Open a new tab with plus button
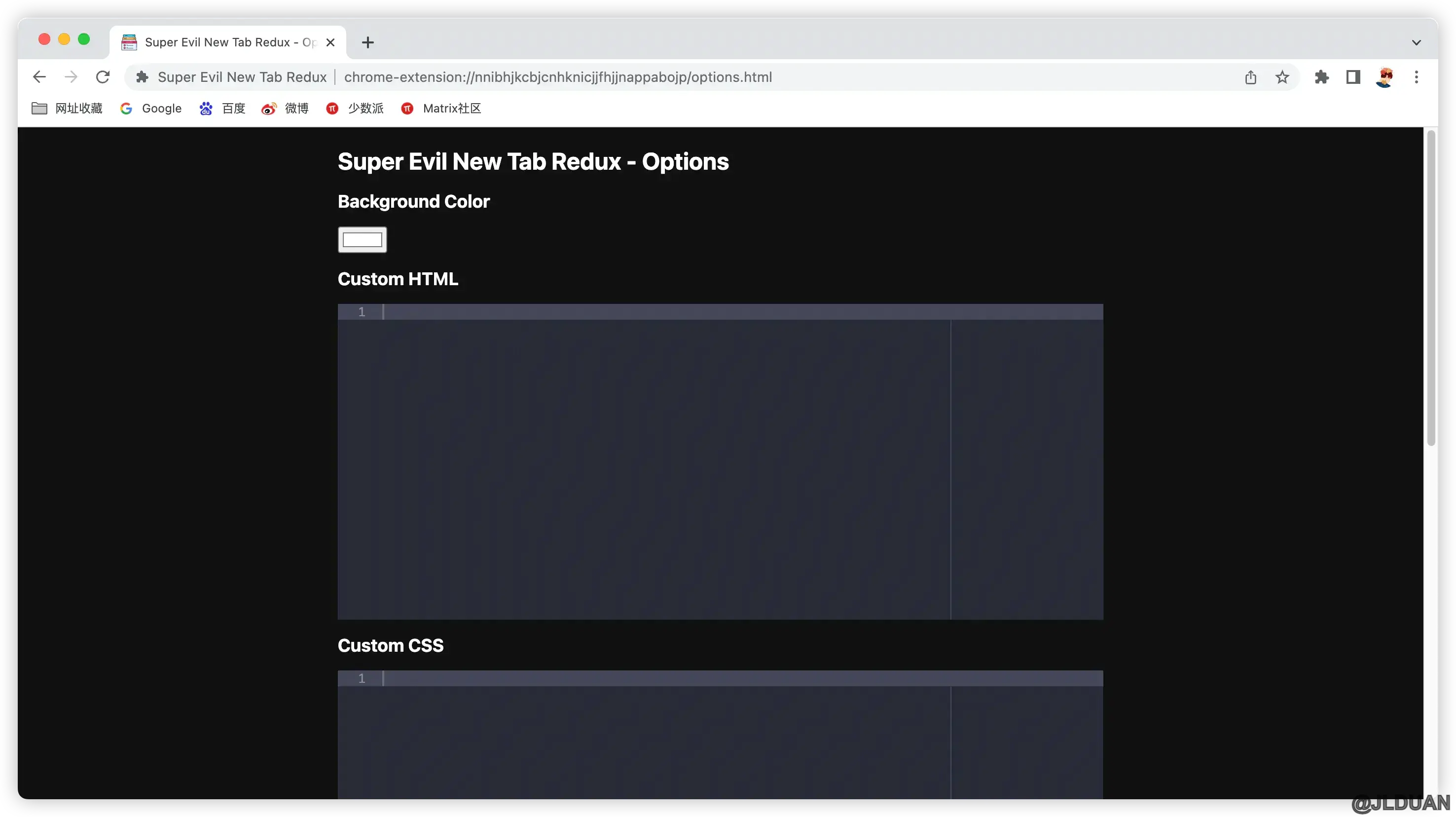The height and width of the screenshot is (817, 1456). pos(368,42)
